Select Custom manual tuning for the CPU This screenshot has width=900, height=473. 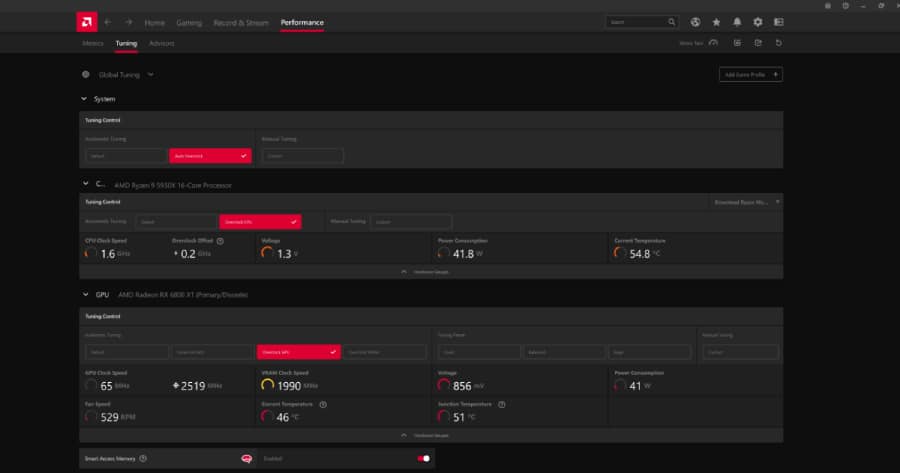point(412,221)
